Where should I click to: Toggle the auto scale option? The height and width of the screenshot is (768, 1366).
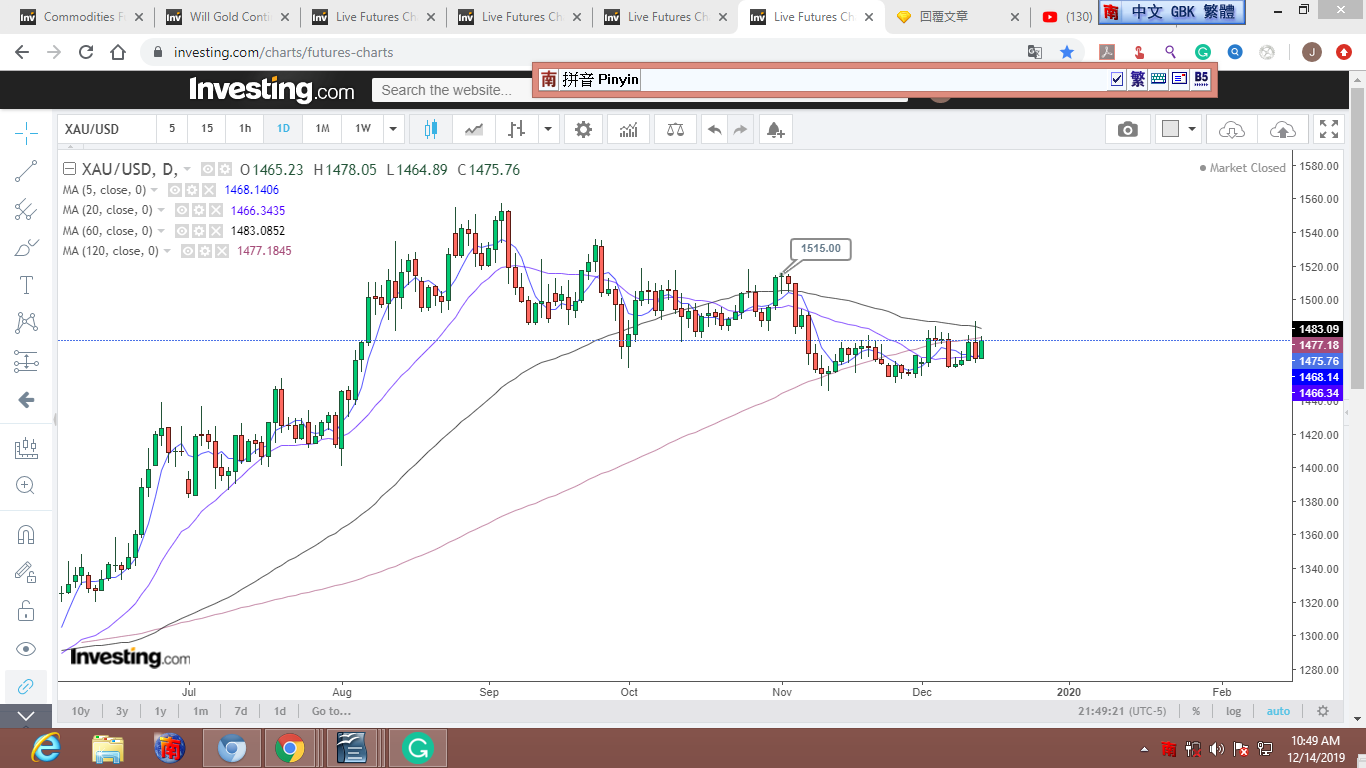click(1278, 711)
